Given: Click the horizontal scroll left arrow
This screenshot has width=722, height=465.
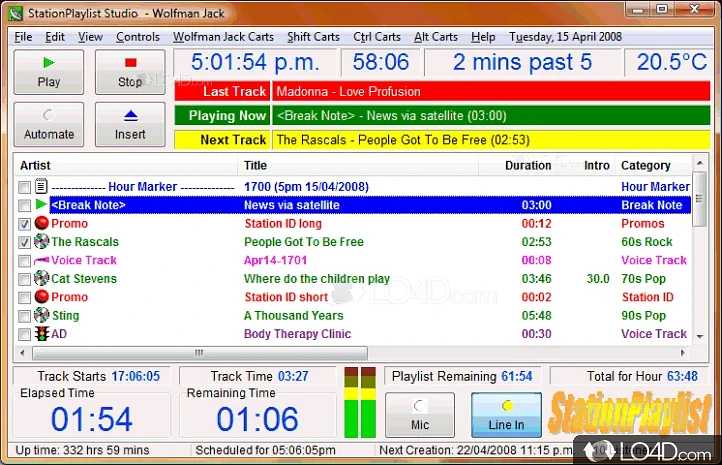Looking at the screenshot, I should 22,353.
